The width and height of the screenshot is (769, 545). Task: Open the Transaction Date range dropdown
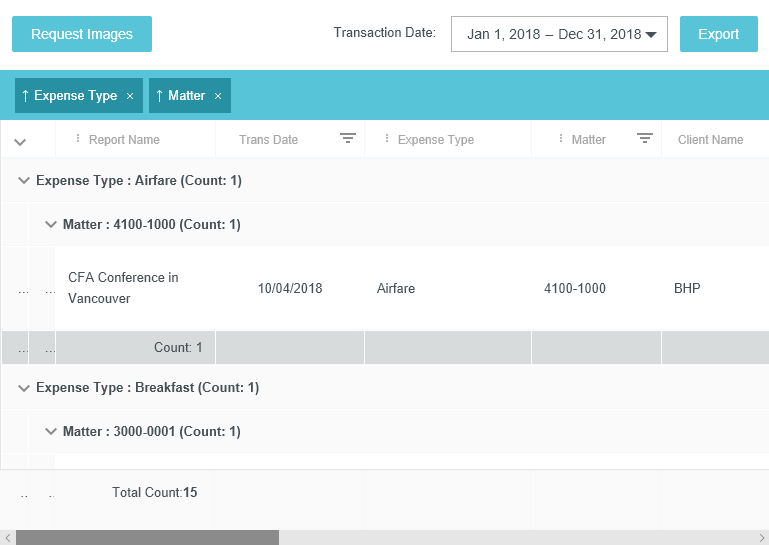pyautogui.click(x=559, y=34)
